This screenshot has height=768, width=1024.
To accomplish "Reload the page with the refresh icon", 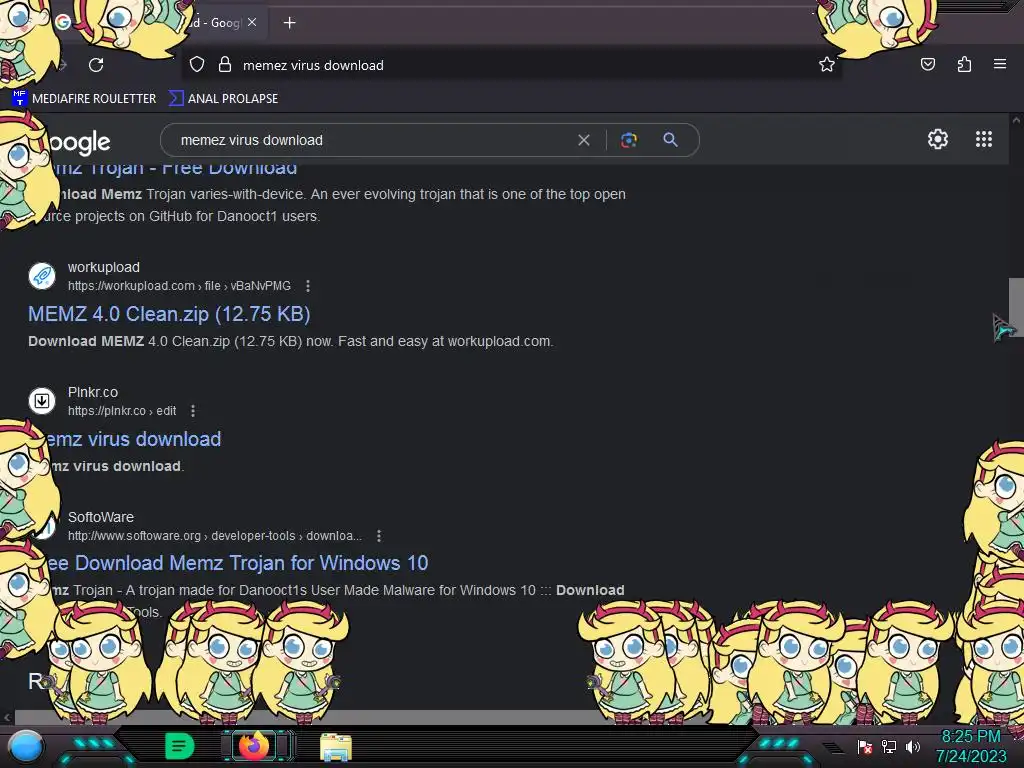I will tap(96, 65).
